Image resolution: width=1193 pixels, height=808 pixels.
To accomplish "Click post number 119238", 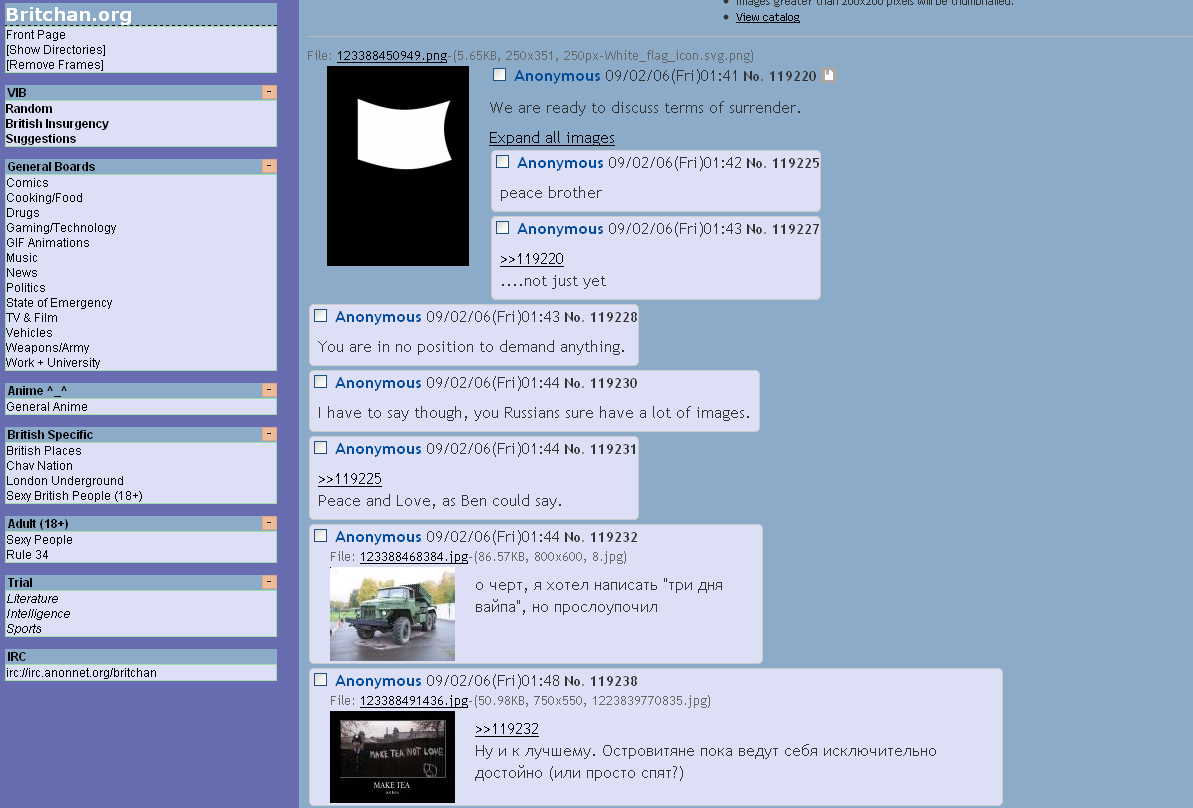I will click(x=614, y=681).
